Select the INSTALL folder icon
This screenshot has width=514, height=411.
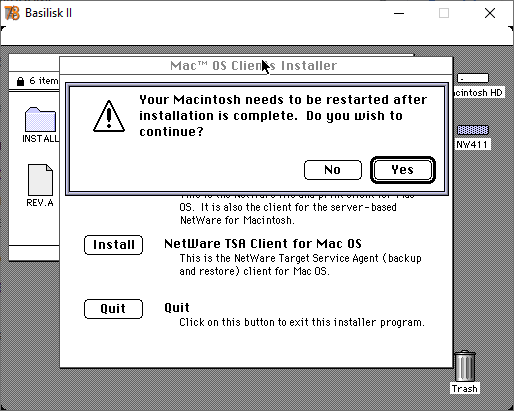[40, 119]
